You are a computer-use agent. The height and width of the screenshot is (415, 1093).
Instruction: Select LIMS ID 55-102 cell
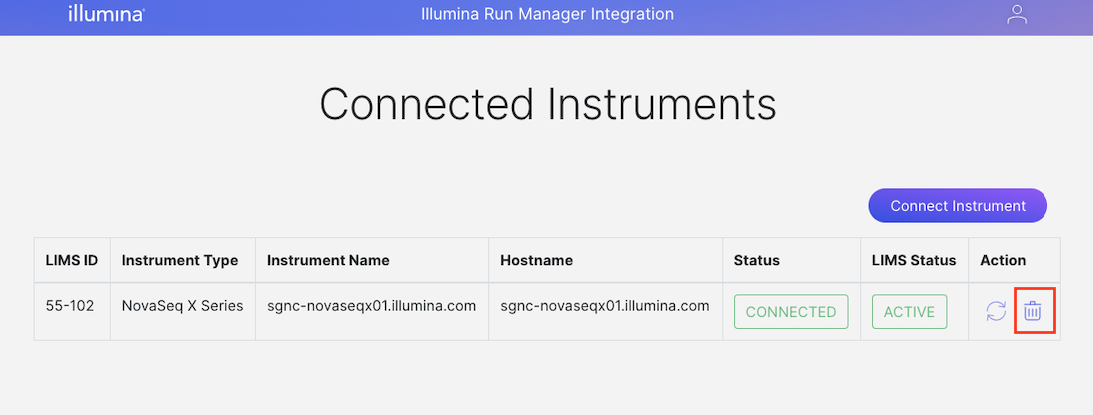[70, 306]
